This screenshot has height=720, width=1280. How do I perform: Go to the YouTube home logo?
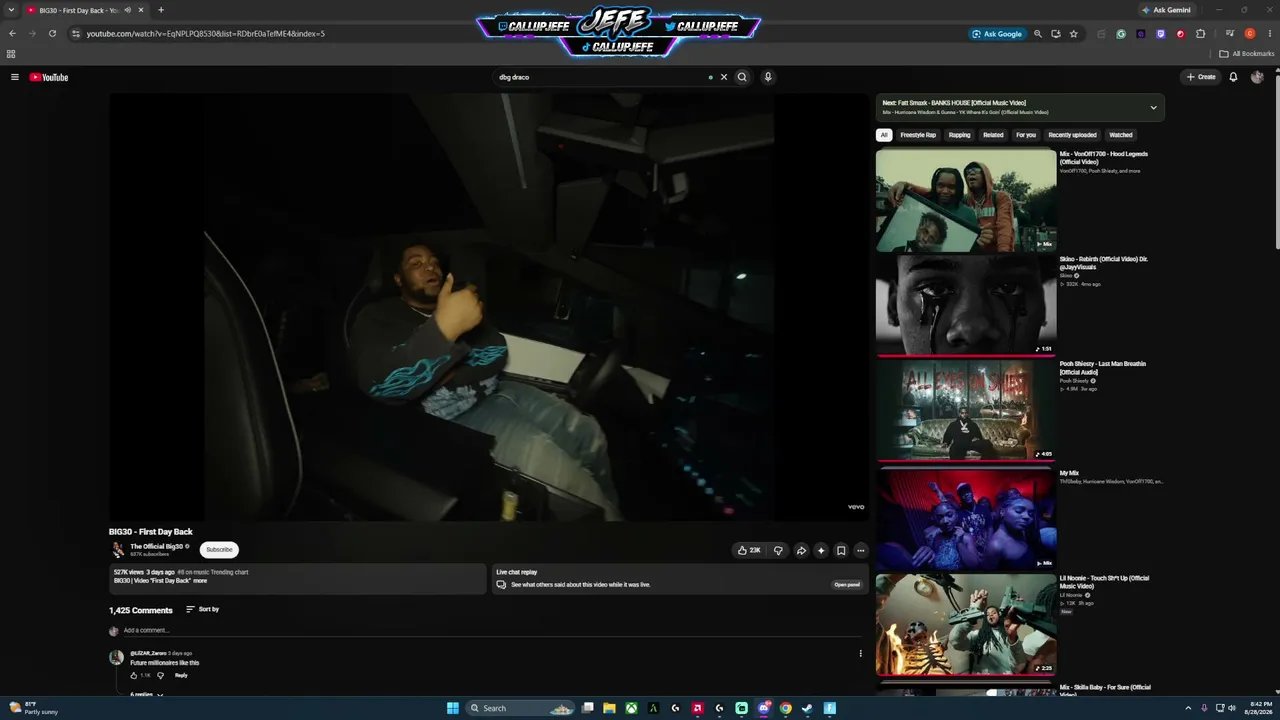point(49,77)
